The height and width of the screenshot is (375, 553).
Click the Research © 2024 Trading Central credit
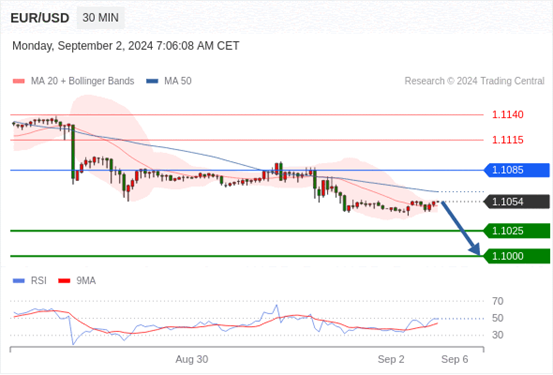[x=474, y=81]
